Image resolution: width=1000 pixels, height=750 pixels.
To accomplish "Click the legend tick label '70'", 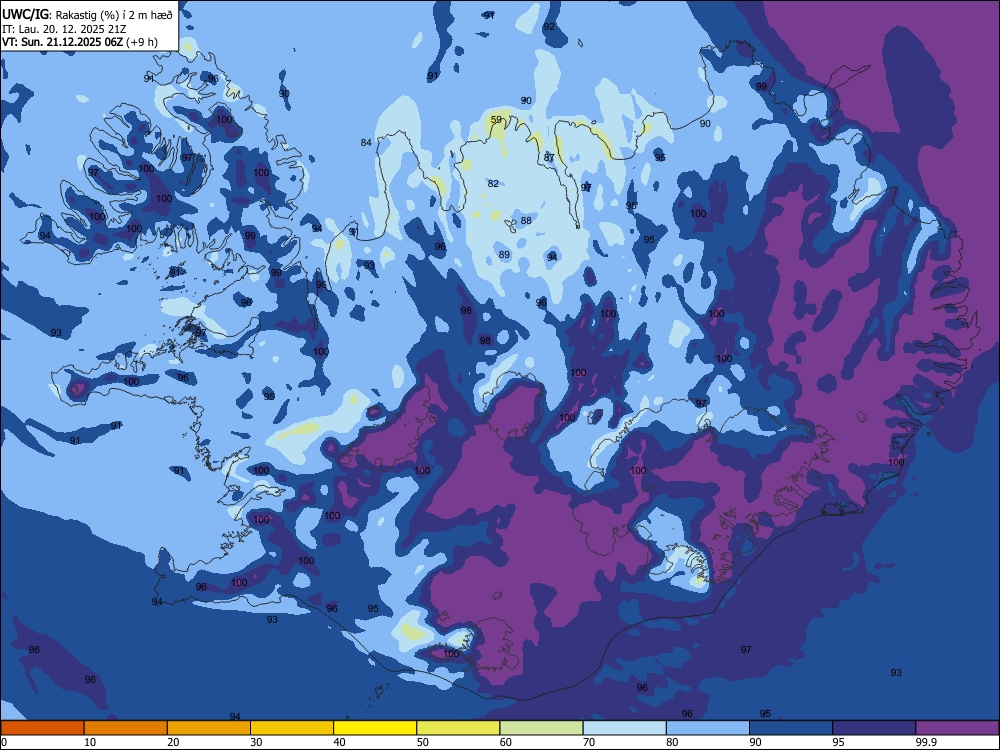I will pos(589,742).
